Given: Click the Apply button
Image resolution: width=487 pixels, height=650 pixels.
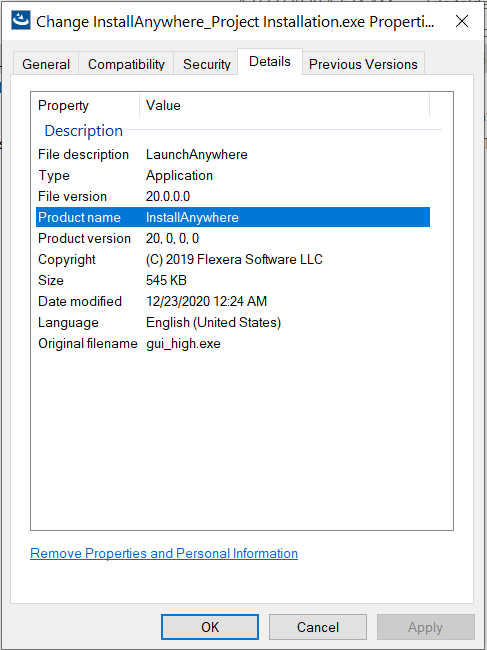Looking at the screenshot, I should (425, 627).
